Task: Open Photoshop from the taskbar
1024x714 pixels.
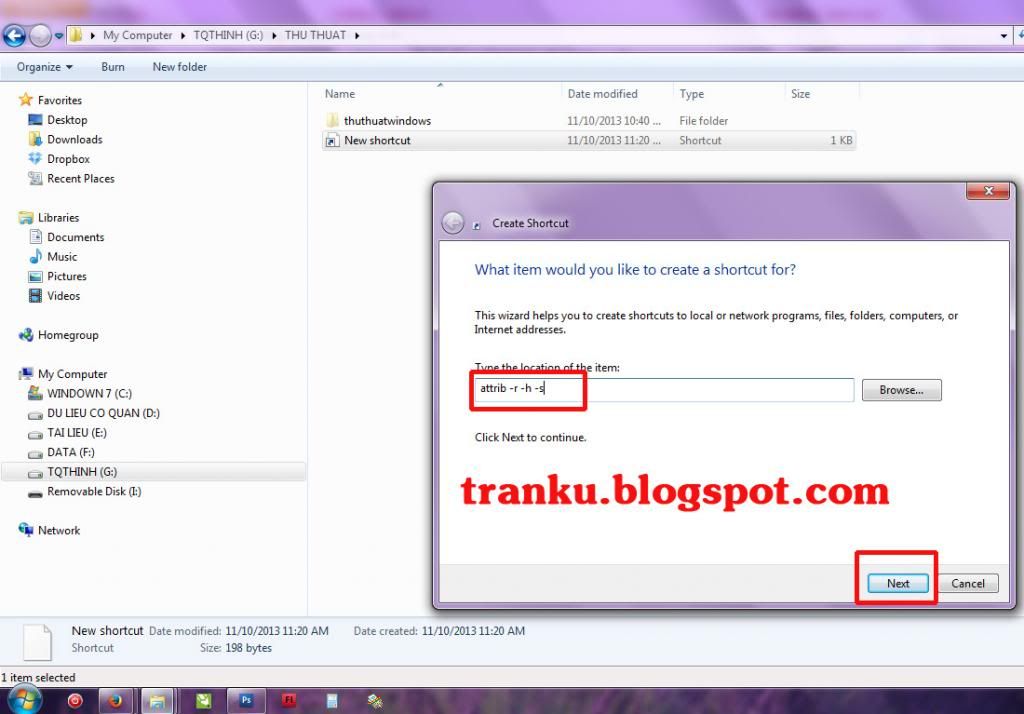Action: click(x=246, y=701)
